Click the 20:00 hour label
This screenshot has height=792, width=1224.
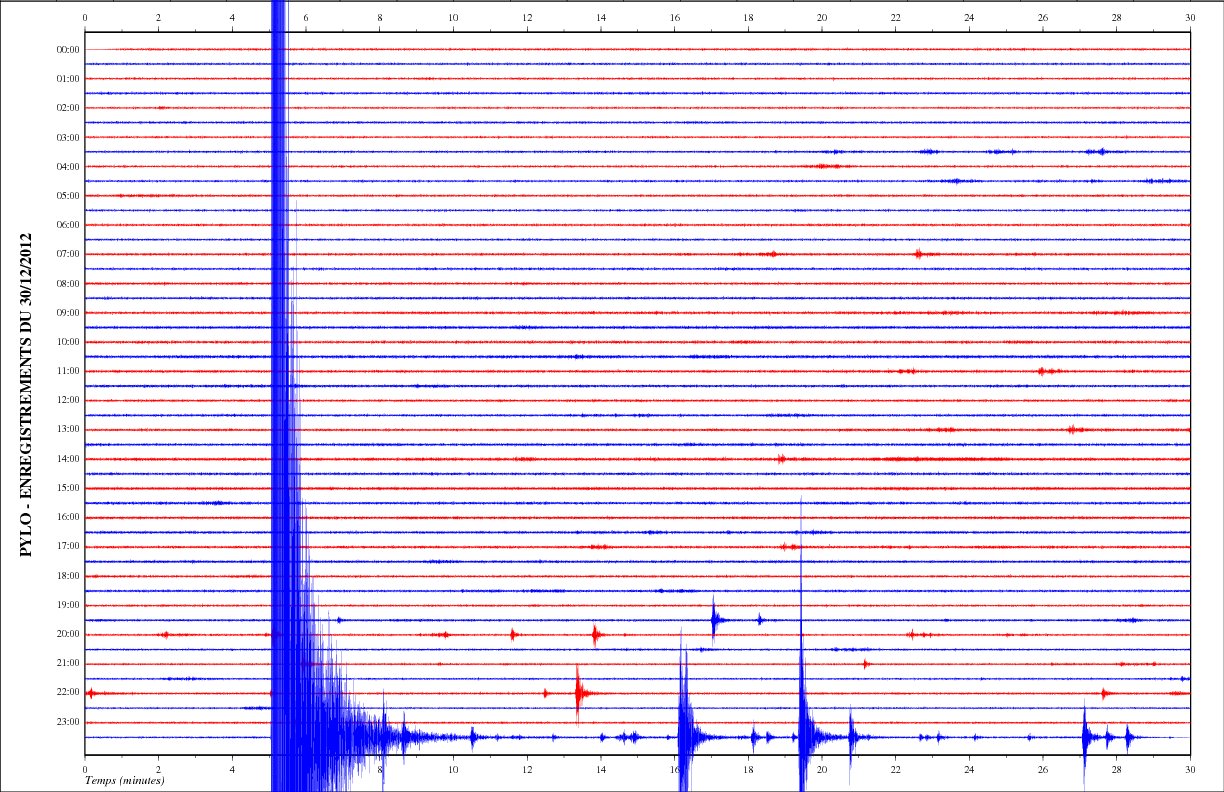coord(68,634)
